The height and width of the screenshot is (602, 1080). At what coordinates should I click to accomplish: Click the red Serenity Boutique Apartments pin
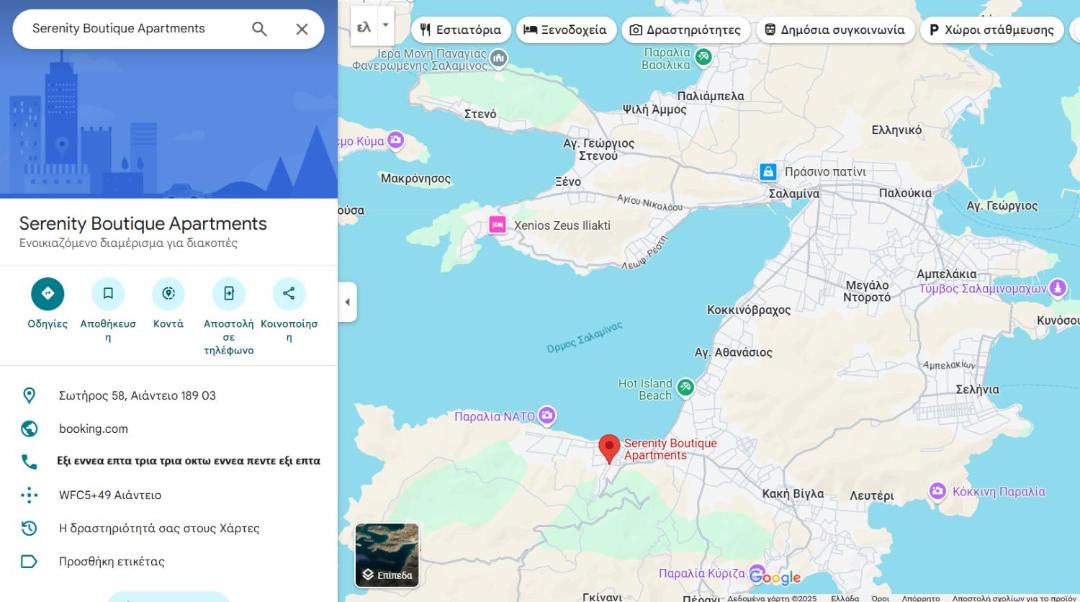click(609, 448)
